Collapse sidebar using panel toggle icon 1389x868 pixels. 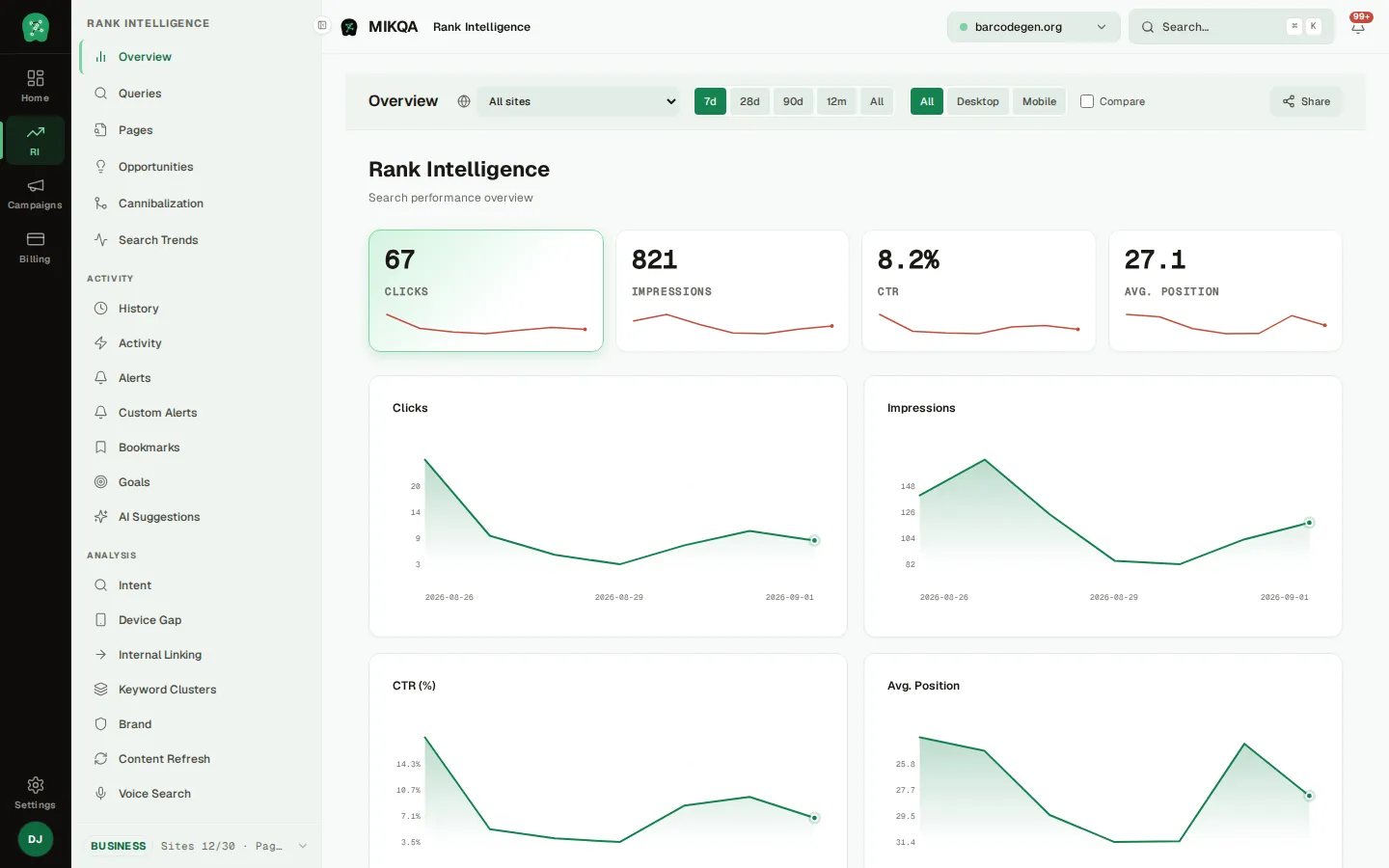[322, 25]
